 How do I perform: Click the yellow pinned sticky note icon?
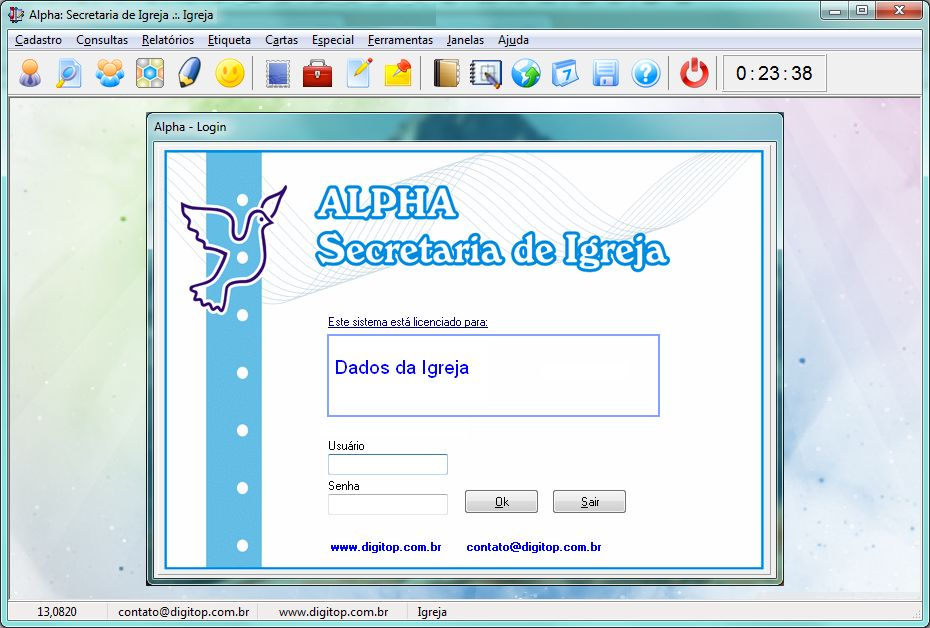pos(398,74)
